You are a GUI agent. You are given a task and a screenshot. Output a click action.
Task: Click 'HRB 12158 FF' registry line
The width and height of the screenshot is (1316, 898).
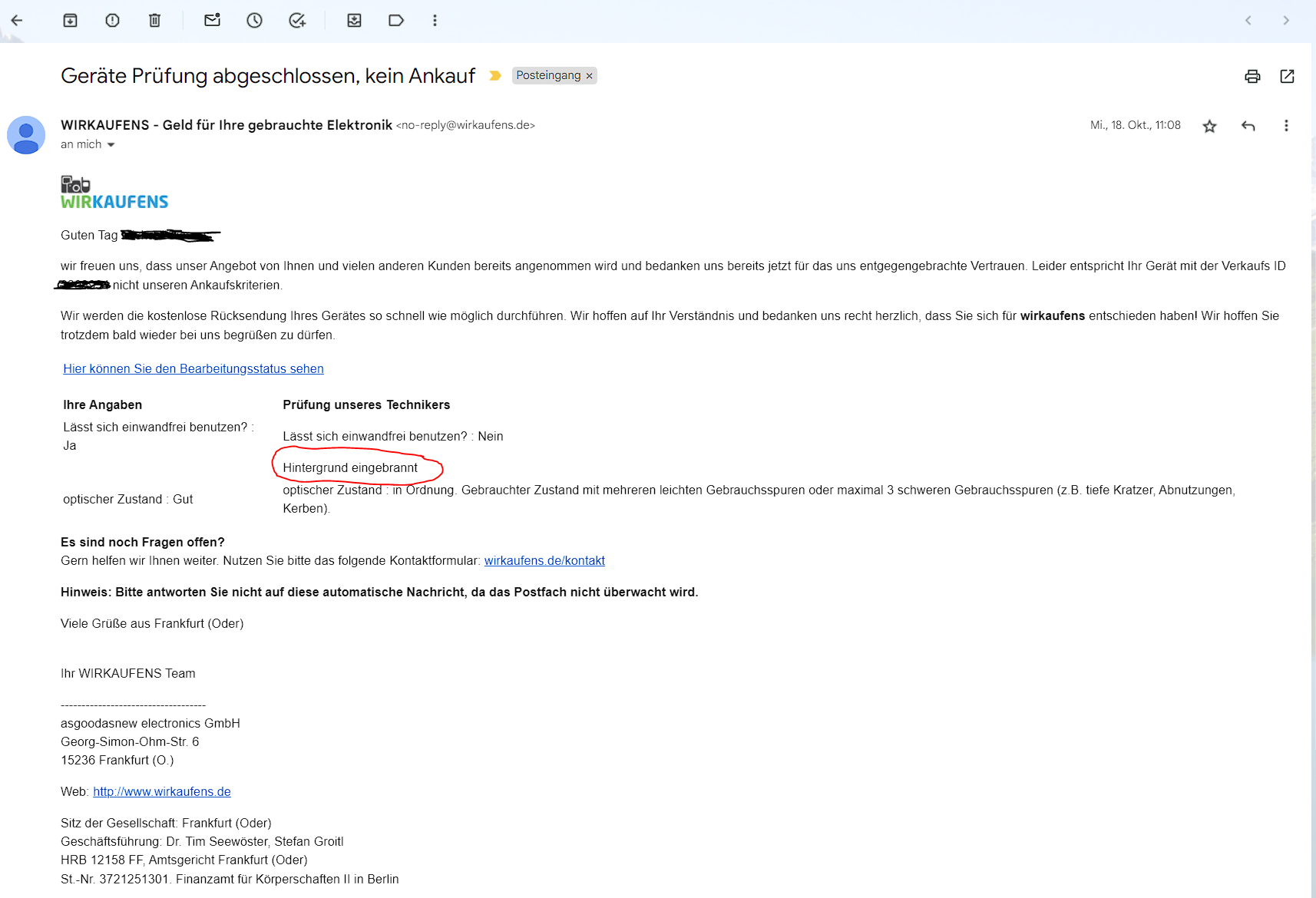184,860
